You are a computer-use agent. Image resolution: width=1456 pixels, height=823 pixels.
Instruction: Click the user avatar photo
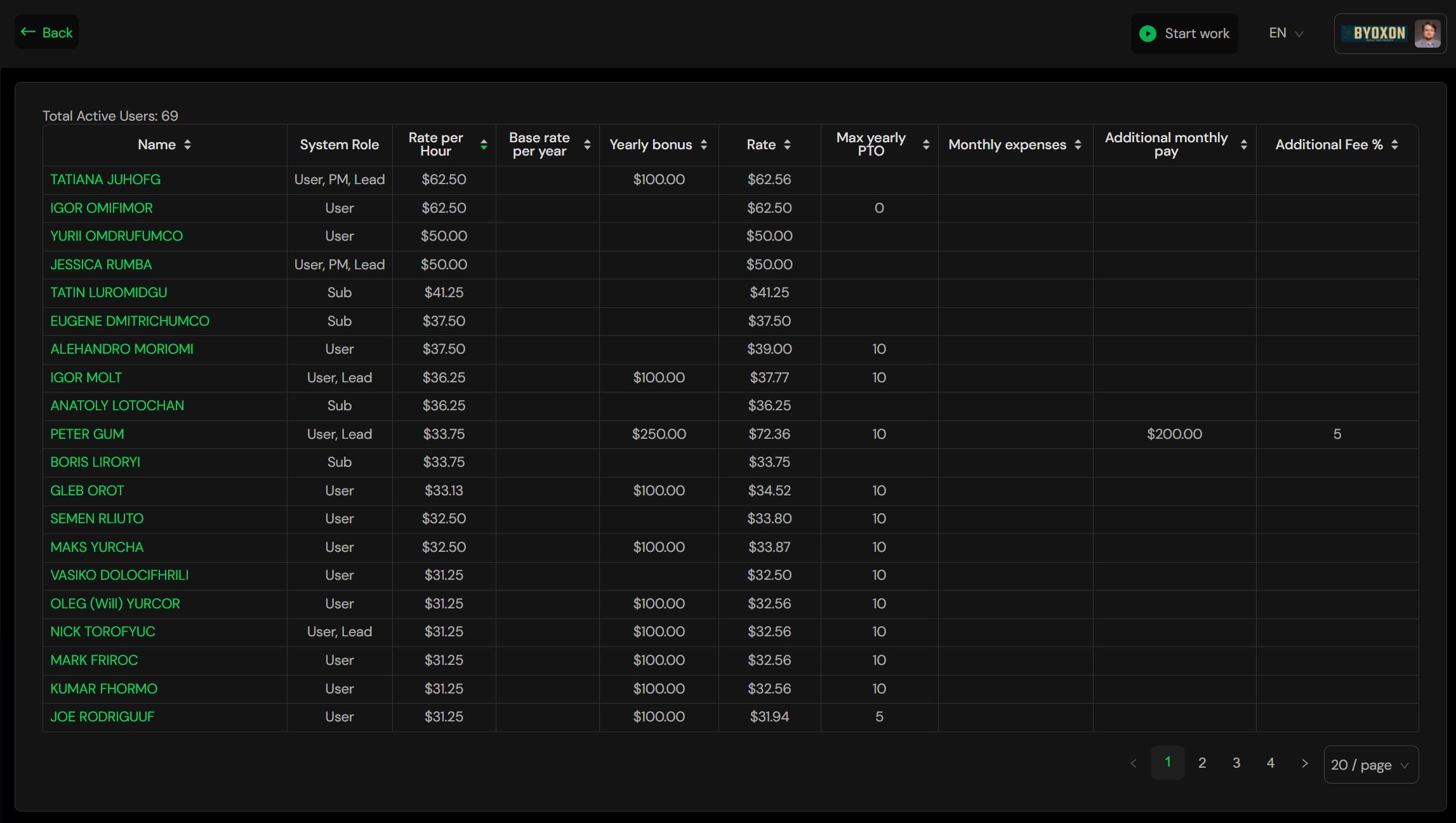pos(1427,34)
